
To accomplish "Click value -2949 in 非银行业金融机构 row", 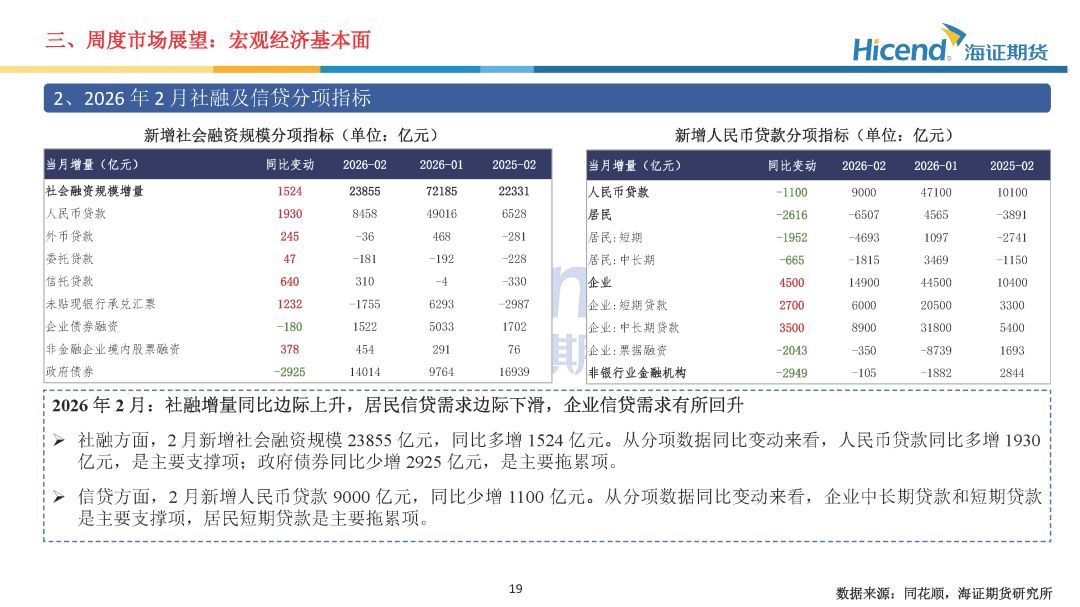I will (x=791, y=373).
